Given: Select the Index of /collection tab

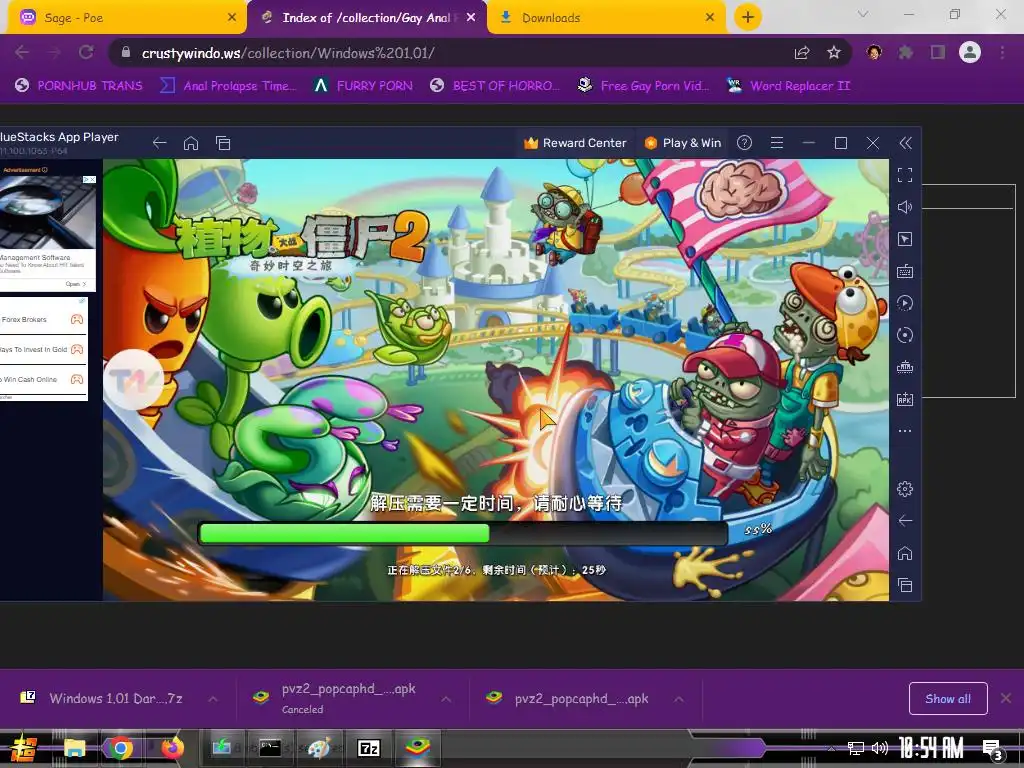Looking at the screenshot, I should click(366, 18).
